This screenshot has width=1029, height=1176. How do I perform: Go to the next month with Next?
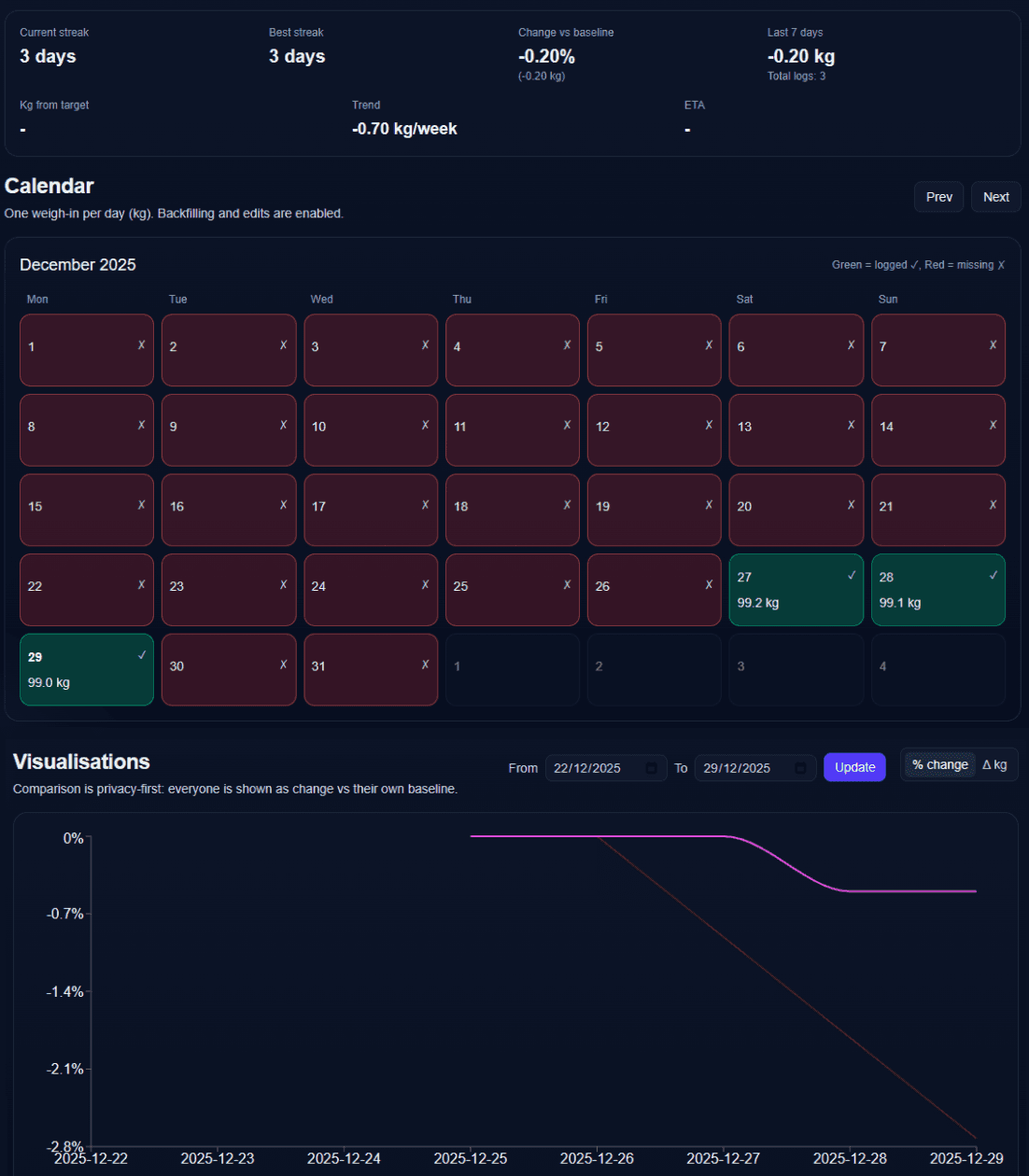click(x=995, y=197)
